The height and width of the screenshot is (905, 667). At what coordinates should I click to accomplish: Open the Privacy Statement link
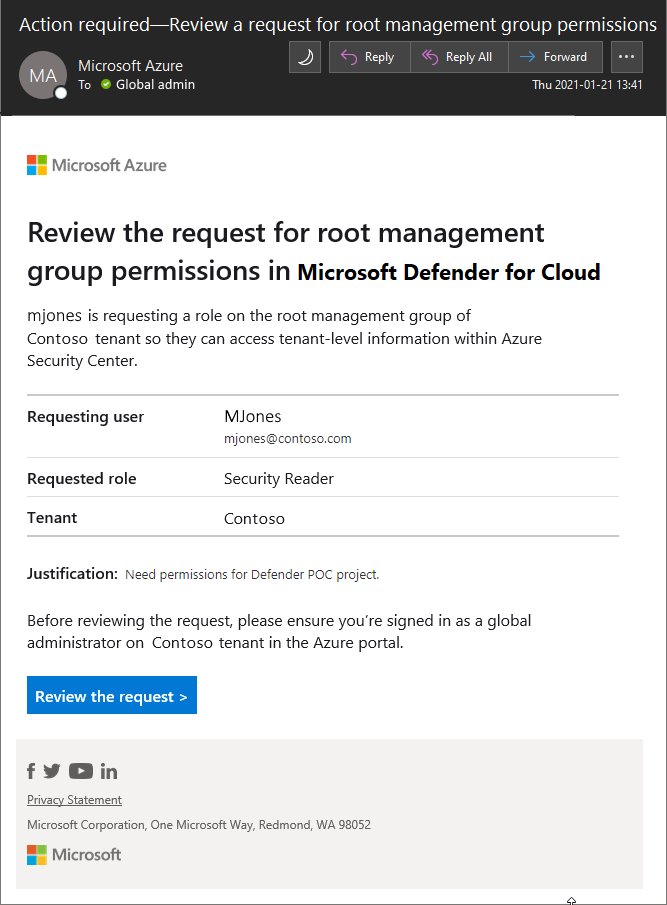pyautogui.click(x=74, y=800)
